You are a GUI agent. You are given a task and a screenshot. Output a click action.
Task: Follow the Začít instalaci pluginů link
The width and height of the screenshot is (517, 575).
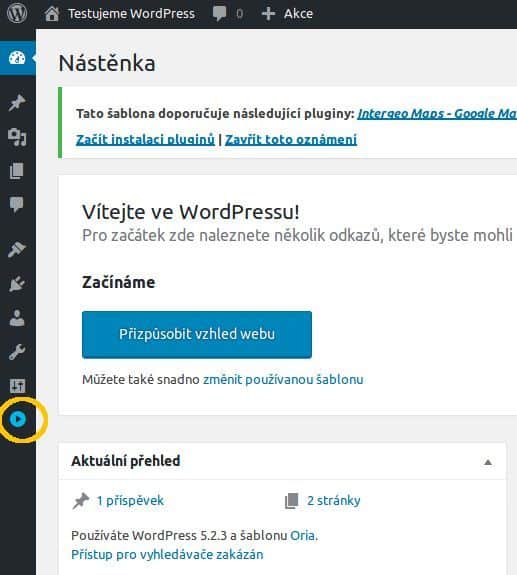click(145, 139)
